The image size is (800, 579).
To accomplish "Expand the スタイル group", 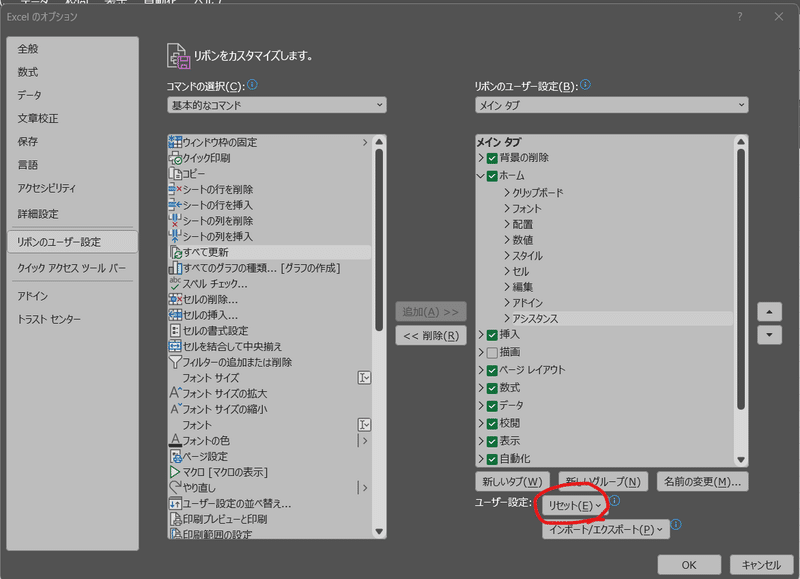I will [x=507, y=256].
